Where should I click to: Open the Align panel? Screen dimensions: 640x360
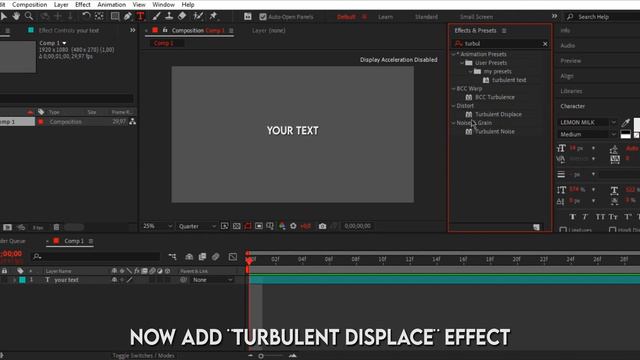(x=567, y=76)
